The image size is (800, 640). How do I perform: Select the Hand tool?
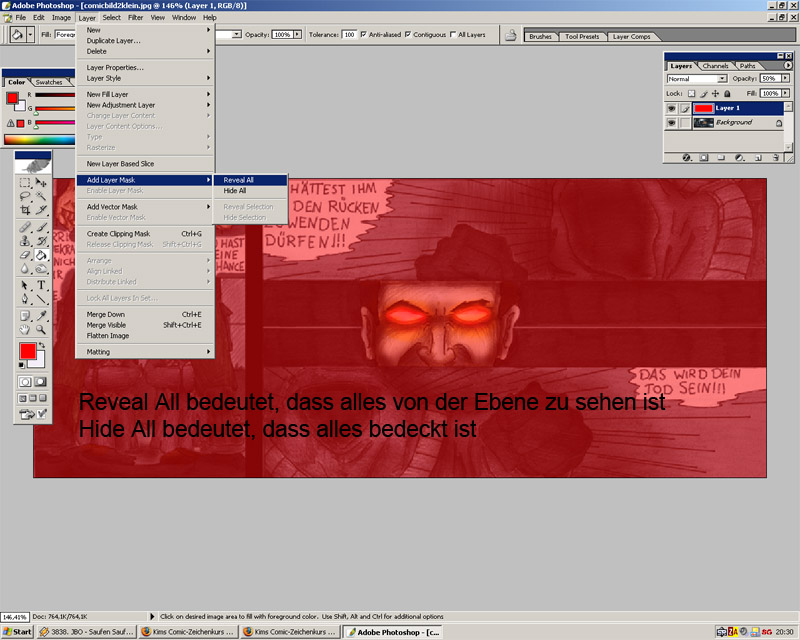click(x=25, y=328)
